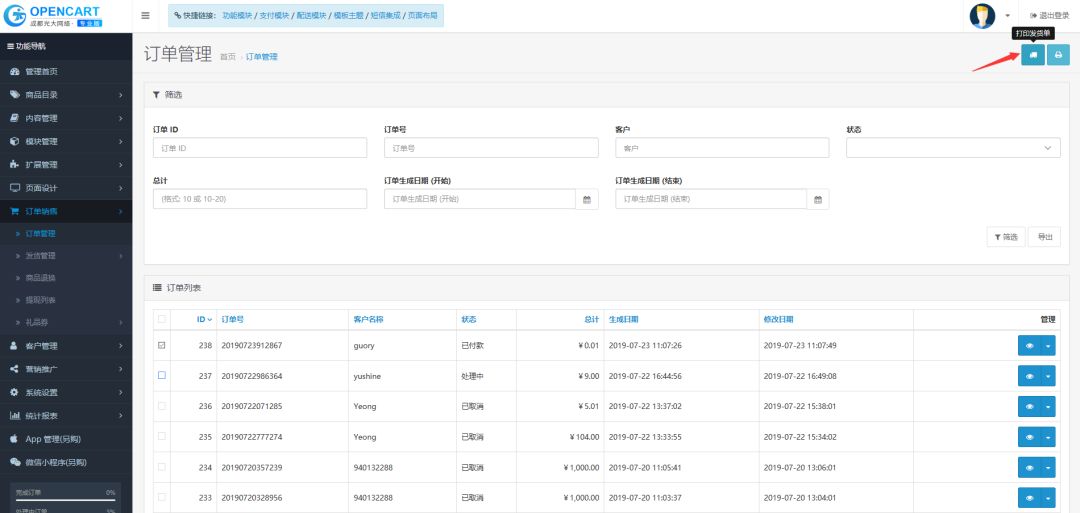View order 236 via eye icon
This screenshot has width=1080, height=513.
point(1030,406)
